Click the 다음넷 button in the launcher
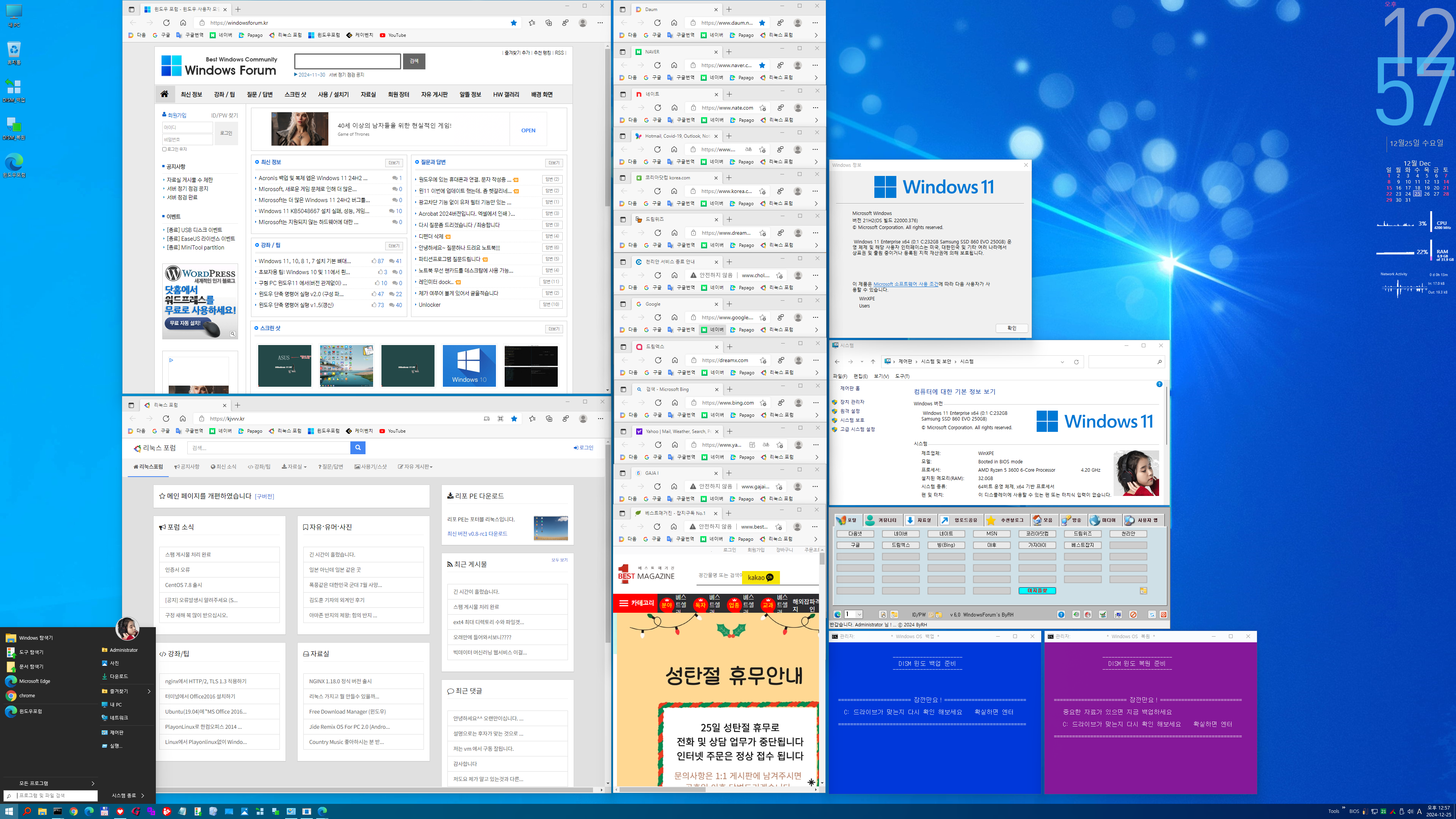This screenshot has height=819, width=1456. pyautogui.click(x=855, y=533)
